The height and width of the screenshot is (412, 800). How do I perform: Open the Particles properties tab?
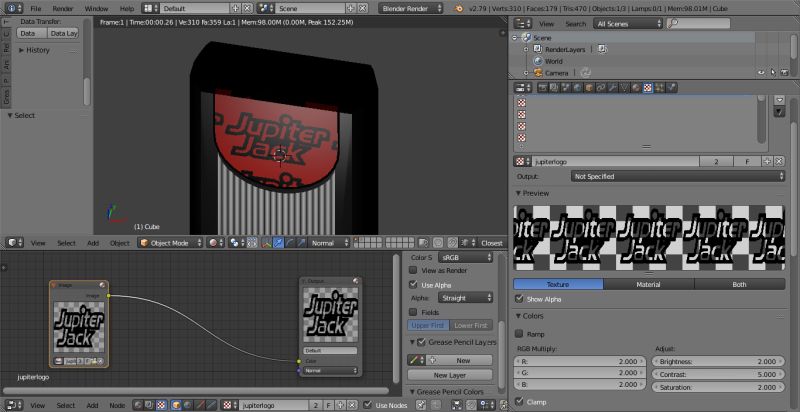coord(660,88)
